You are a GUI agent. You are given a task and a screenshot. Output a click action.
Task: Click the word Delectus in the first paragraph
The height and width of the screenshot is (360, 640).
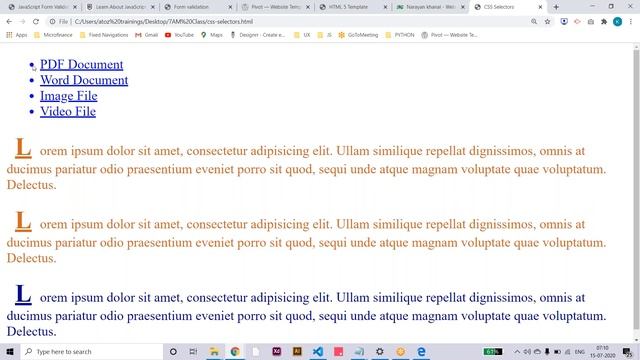pyautogui.click(x=31, y=185)
